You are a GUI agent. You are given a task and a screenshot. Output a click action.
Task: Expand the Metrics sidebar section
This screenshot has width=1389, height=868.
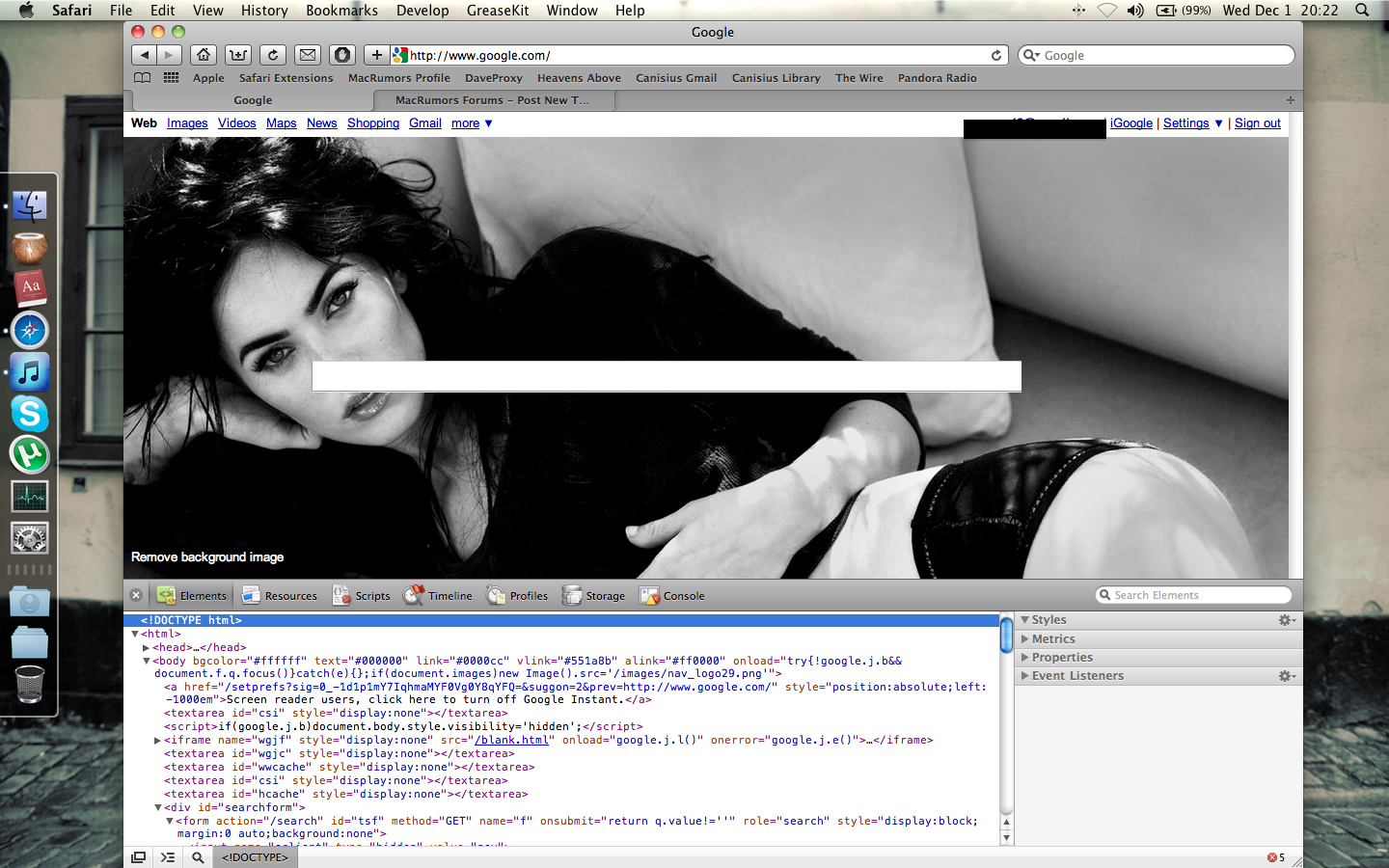(x=1025, y=638)
